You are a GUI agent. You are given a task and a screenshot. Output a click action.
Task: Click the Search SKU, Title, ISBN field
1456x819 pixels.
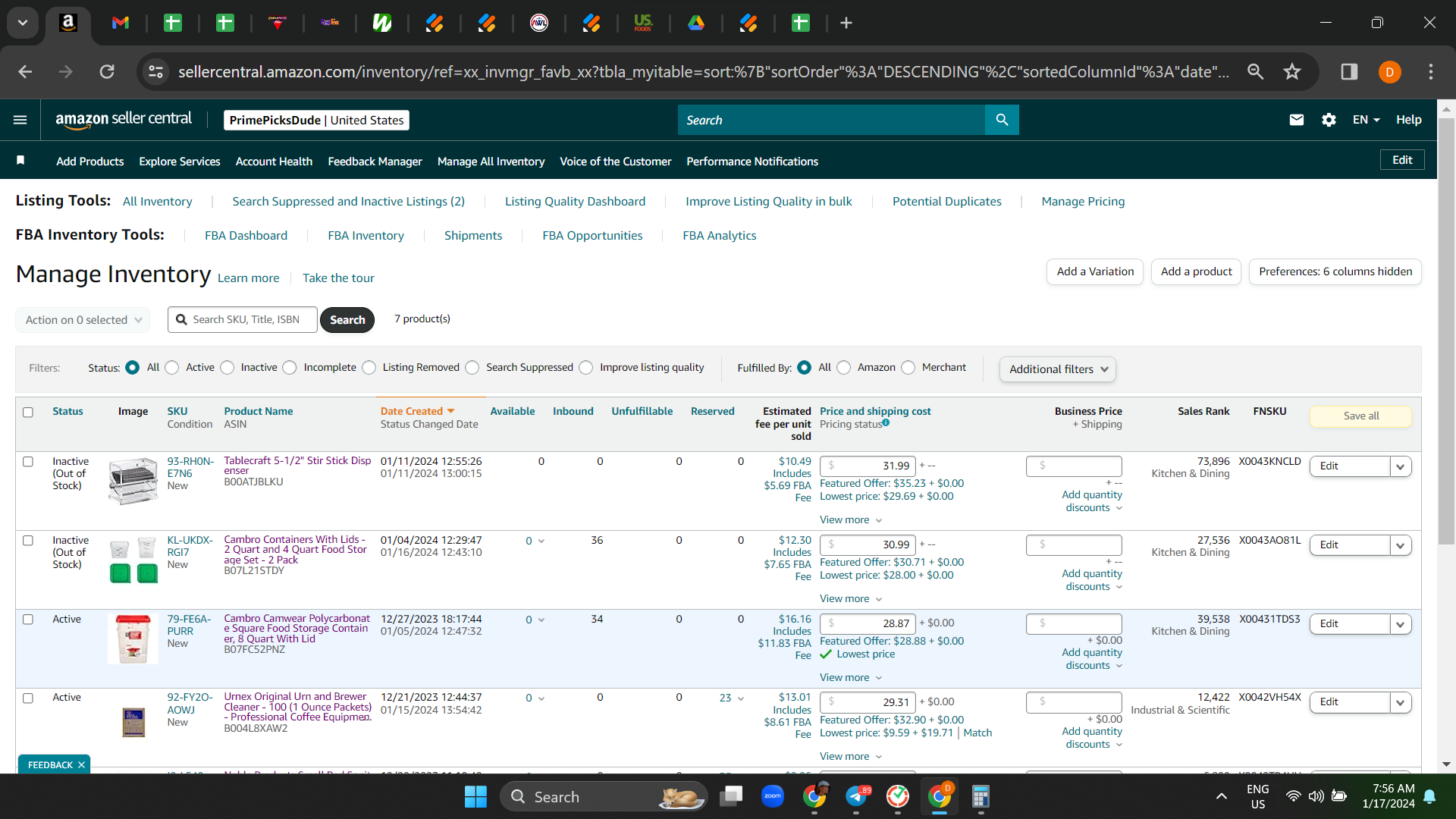click(243, 320)
